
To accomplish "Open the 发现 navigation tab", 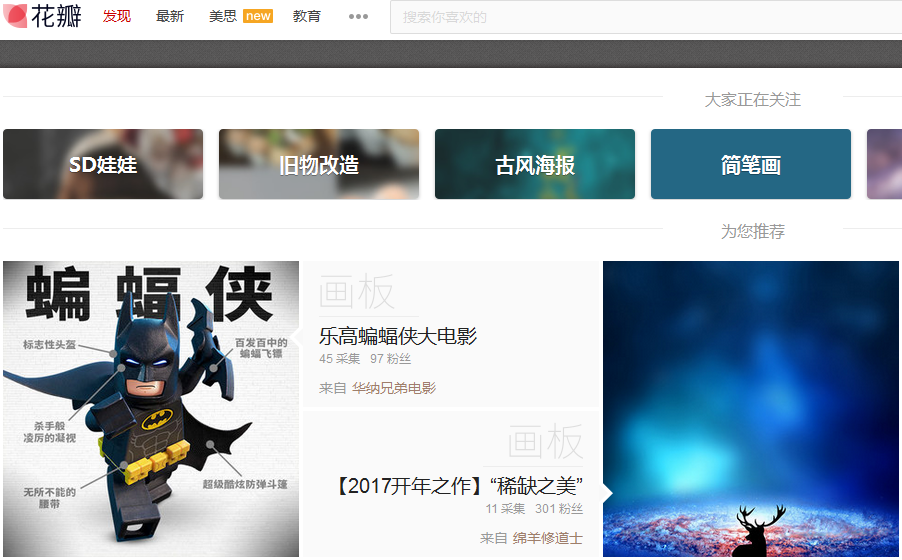I will click(117, 16).
